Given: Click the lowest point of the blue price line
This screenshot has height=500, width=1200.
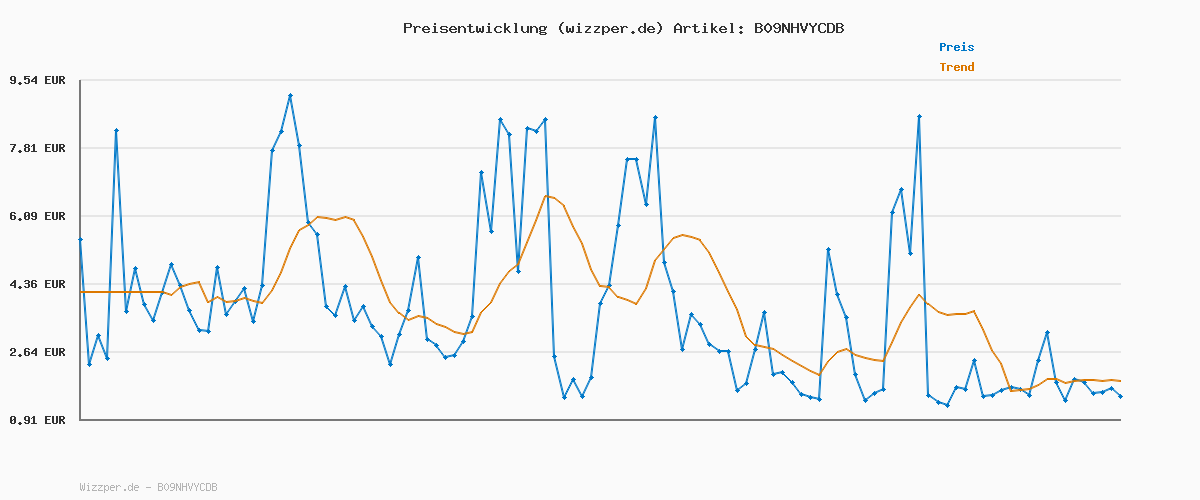Looking at the screenshot, I should (947, 405).
